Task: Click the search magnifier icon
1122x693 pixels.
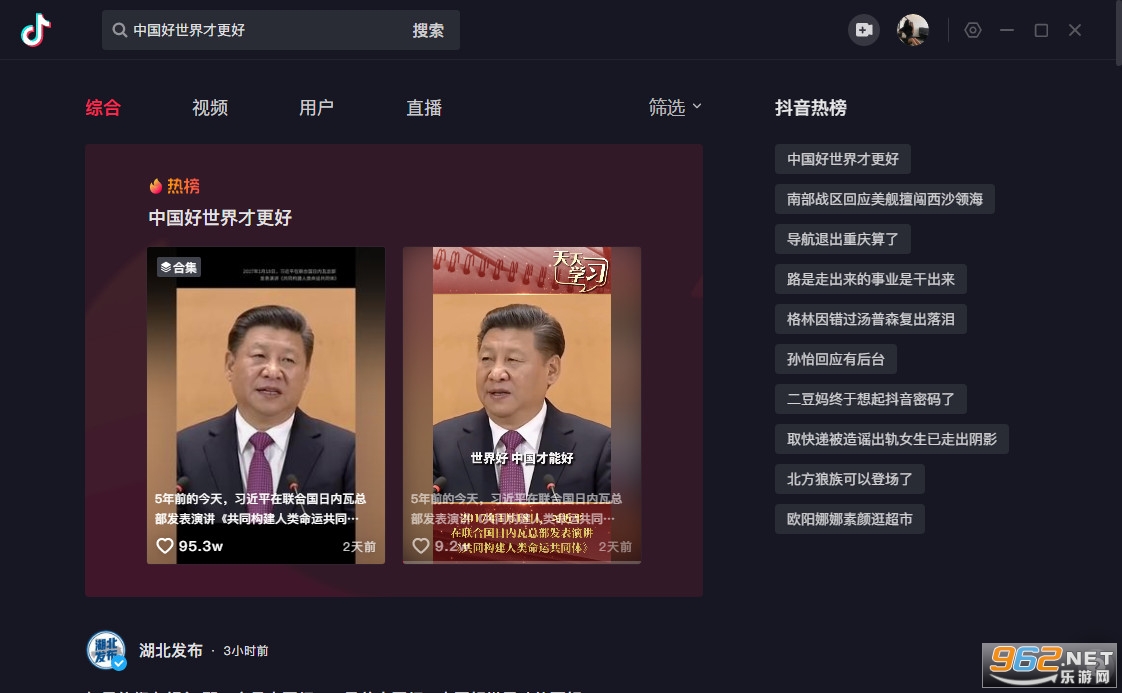Action: pyautogui.click(x=119, y=30)
